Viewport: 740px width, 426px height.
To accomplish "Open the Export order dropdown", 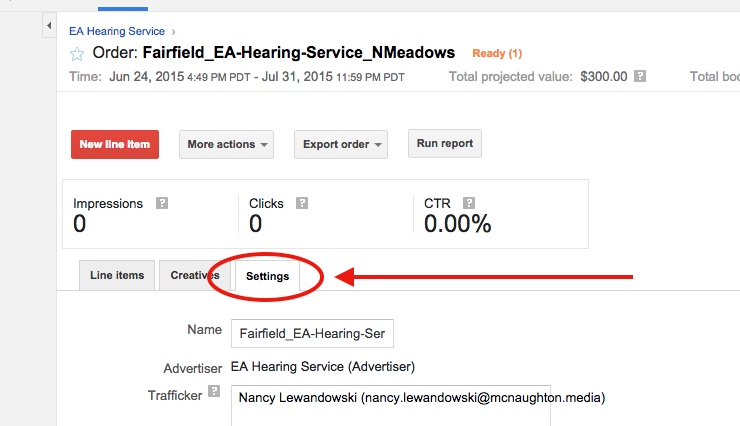I will coord(340,144).
